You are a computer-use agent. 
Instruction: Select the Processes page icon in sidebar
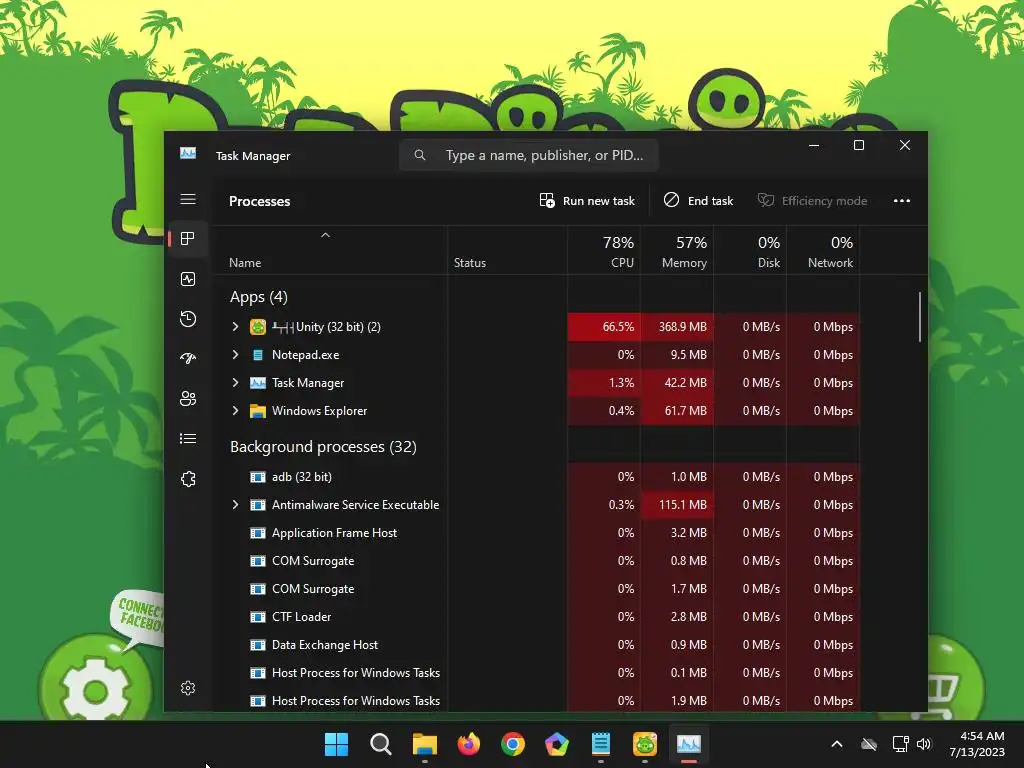188,239
